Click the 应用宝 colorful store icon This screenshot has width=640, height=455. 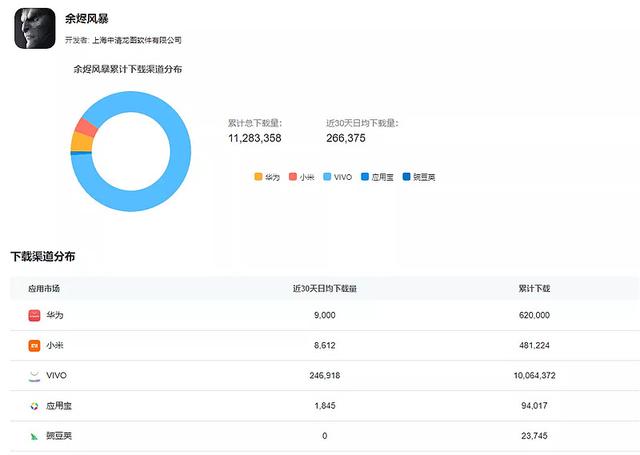35,406
